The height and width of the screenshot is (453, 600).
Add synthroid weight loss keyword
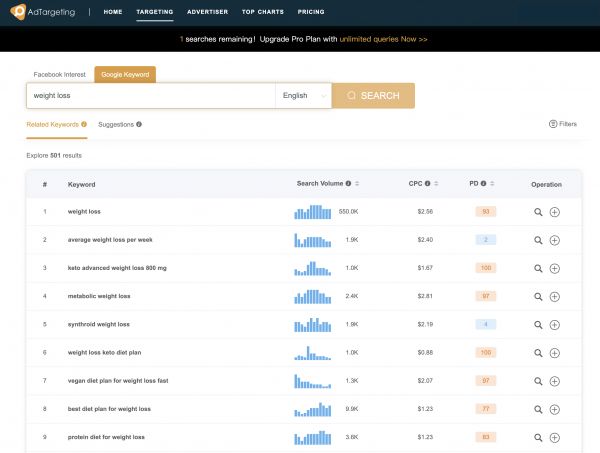tap(554, 325)
